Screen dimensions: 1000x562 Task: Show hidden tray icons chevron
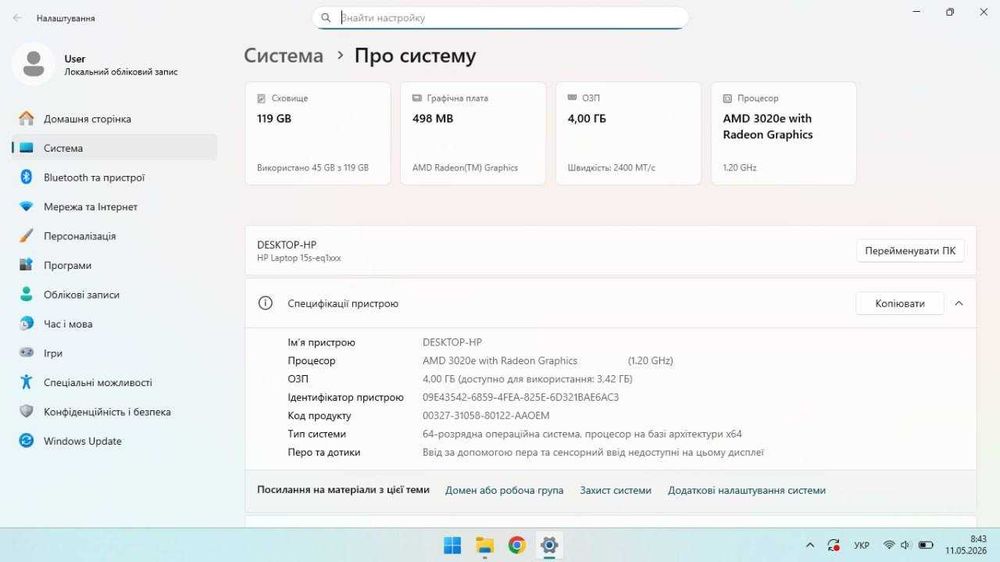click(810, 545)
